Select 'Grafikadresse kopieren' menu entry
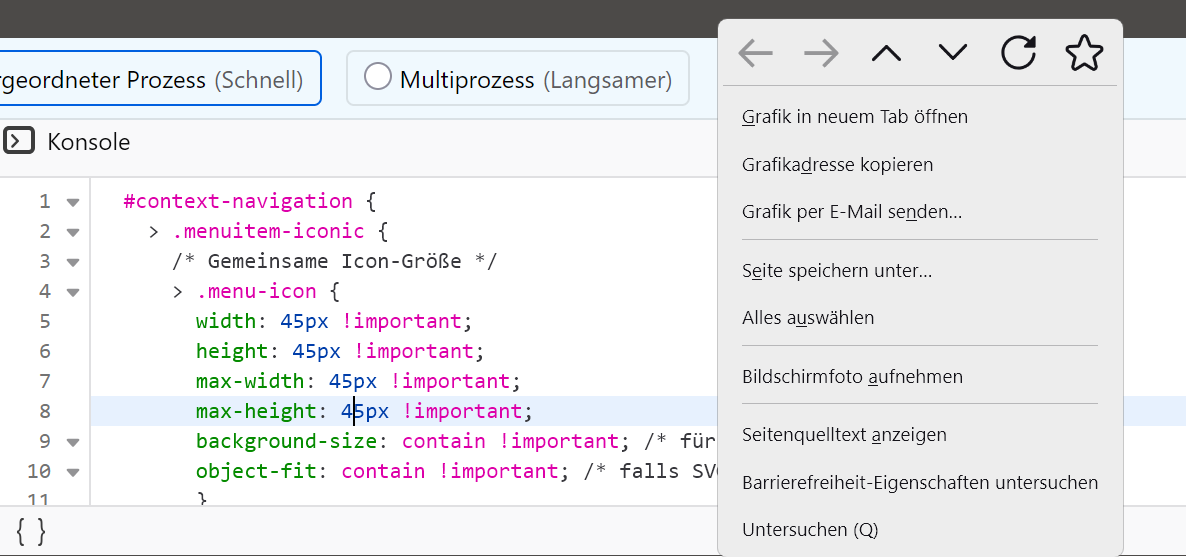 pos(837,164)
